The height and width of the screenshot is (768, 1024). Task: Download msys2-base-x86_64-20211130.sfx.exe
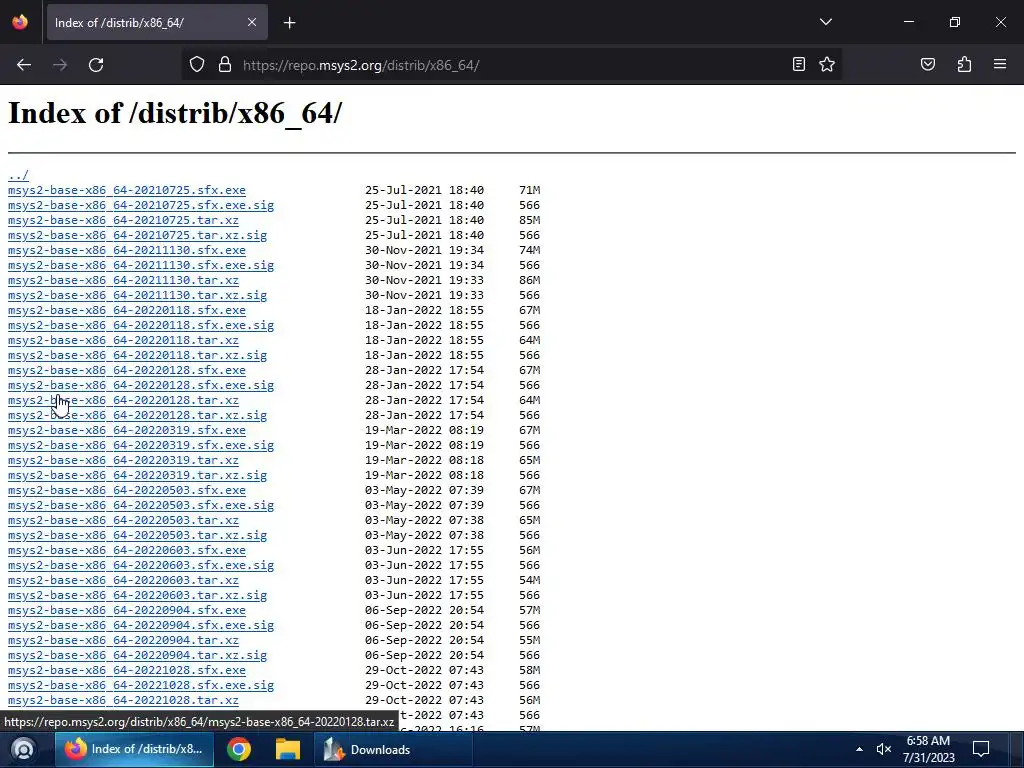coord(127,250)
